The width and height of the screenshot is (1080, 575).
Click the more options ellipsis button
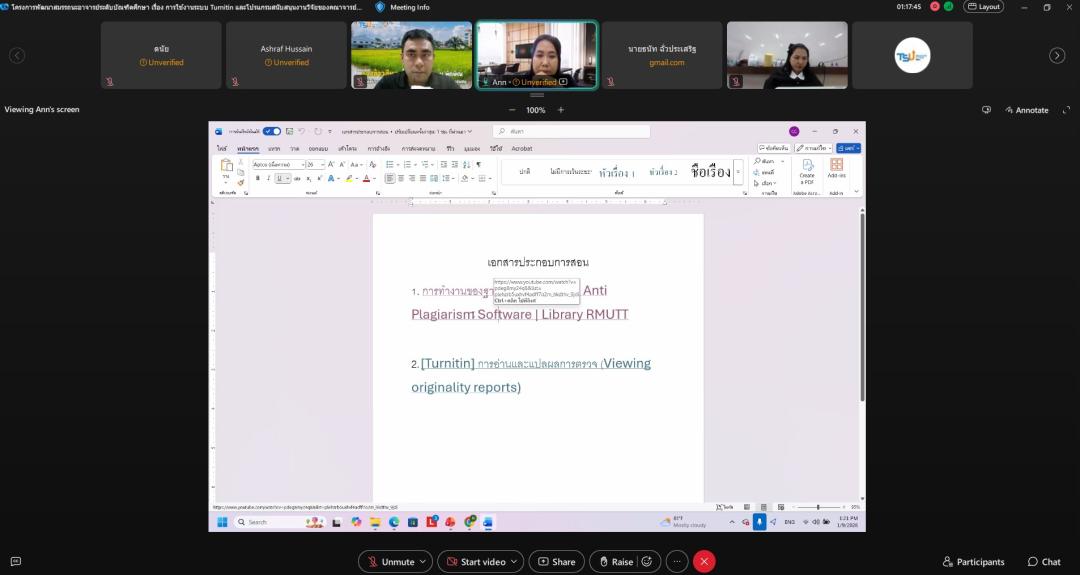click(677, 562)
